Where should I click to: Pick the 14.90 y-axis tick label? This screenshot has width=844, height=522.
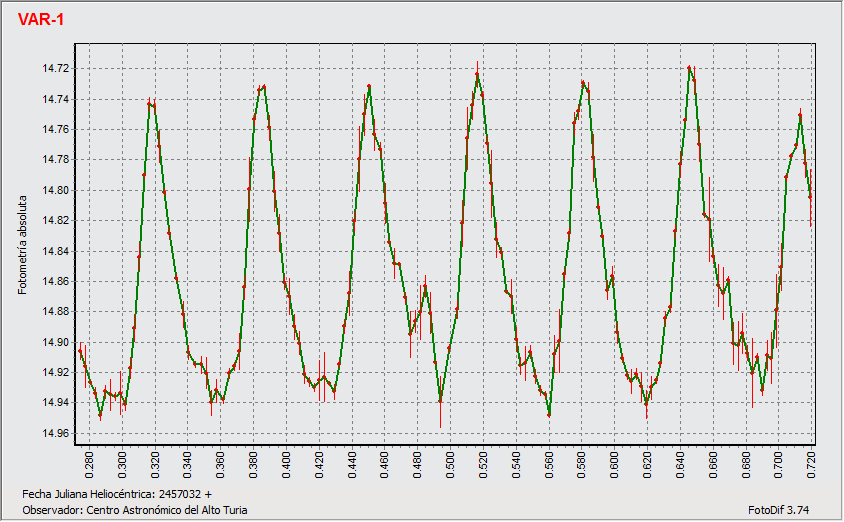pos(54,342)
